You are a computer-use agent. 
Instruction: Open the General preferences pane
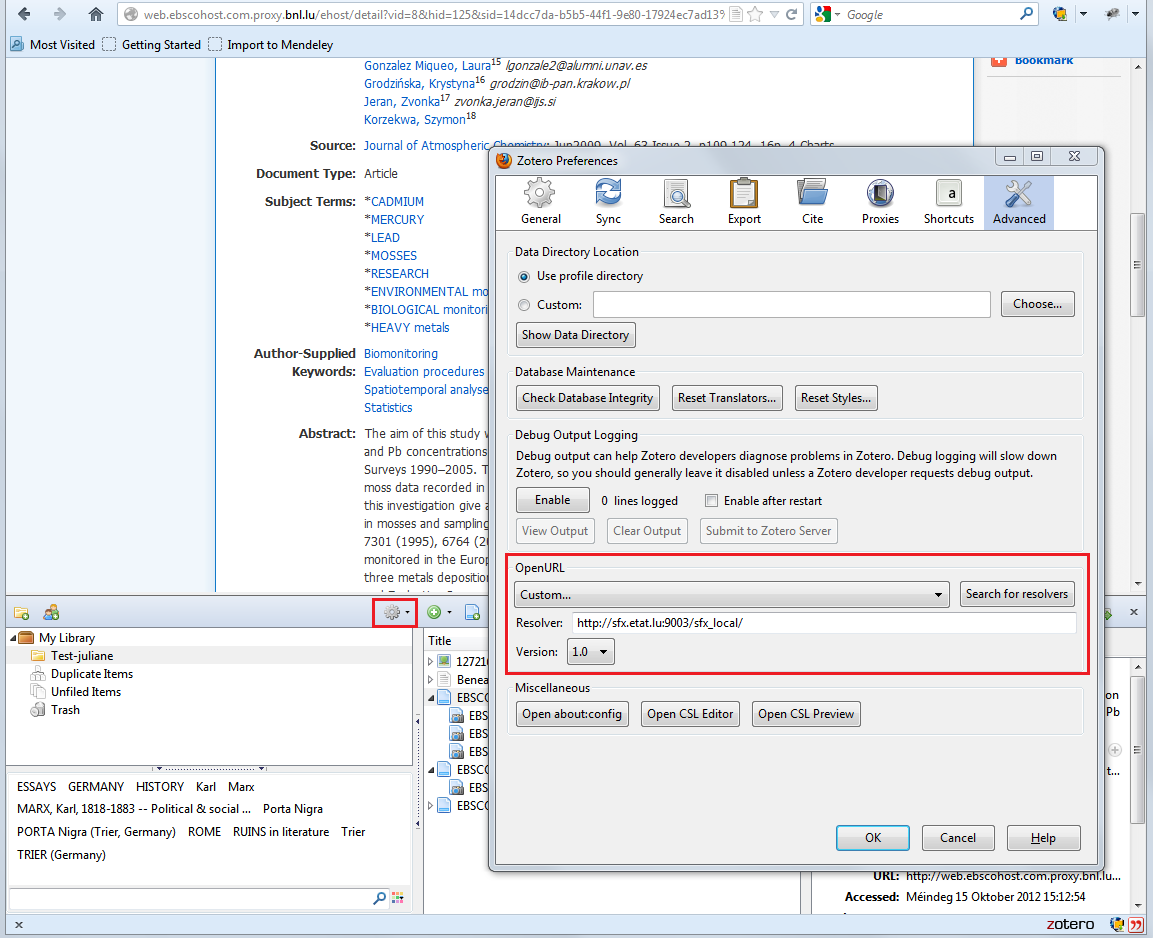point(540,202)
